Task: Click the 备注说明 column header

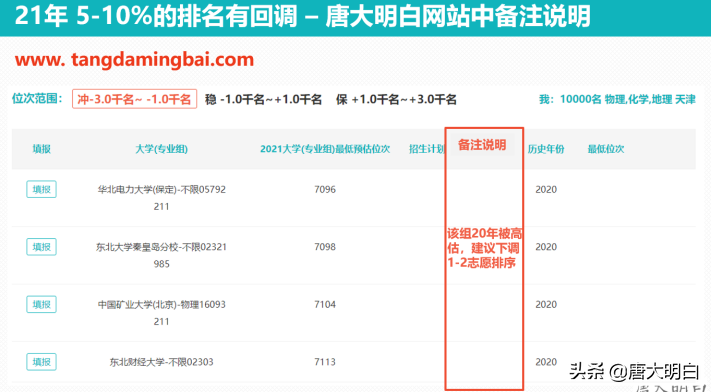Action: (x=482, y=145)
